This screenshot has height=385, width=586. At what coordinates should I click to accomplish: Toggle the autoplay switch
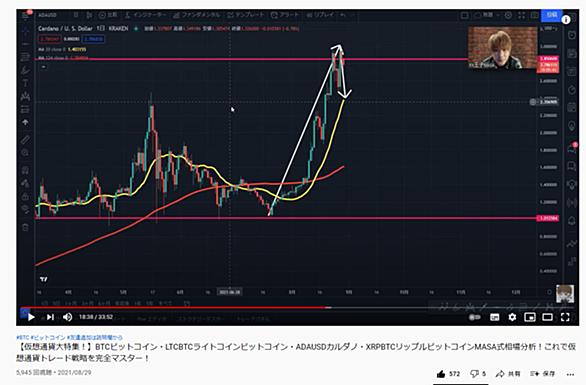tap(475, 317)
